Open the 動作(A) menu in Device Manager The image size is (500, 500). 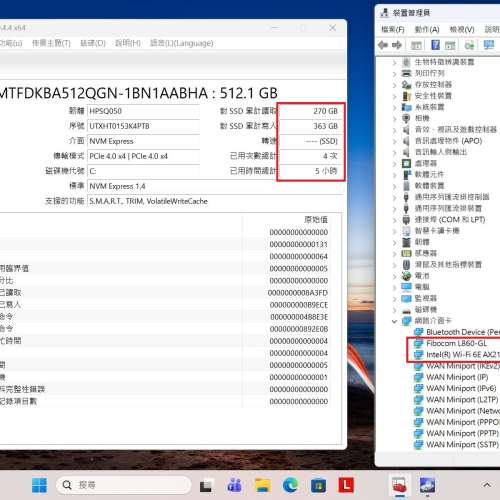tap(427, 30)
